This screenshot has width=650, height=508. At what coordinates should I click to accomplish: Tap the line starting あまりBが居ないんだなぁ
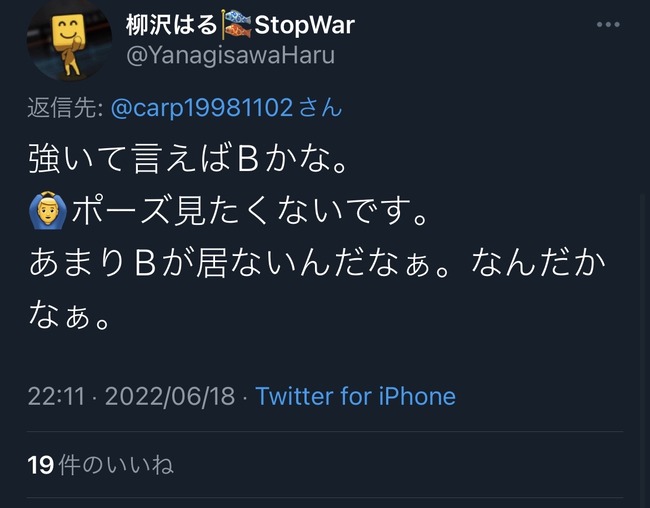pyautogui.click(x=317, y=263)
